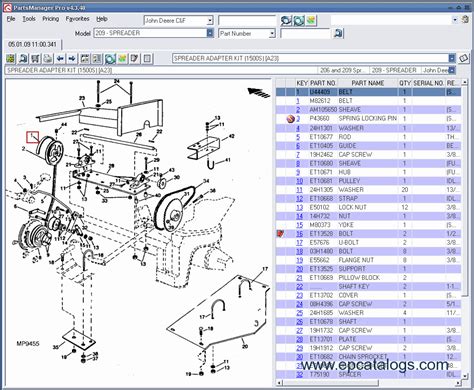Click the QTY column header
474x390 pixels.
(405, 83)
